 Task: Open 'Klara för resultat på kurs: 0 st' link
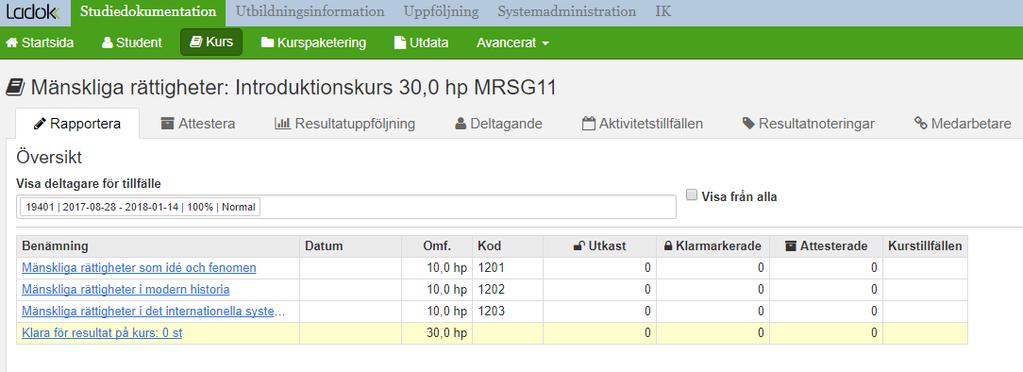102,333
